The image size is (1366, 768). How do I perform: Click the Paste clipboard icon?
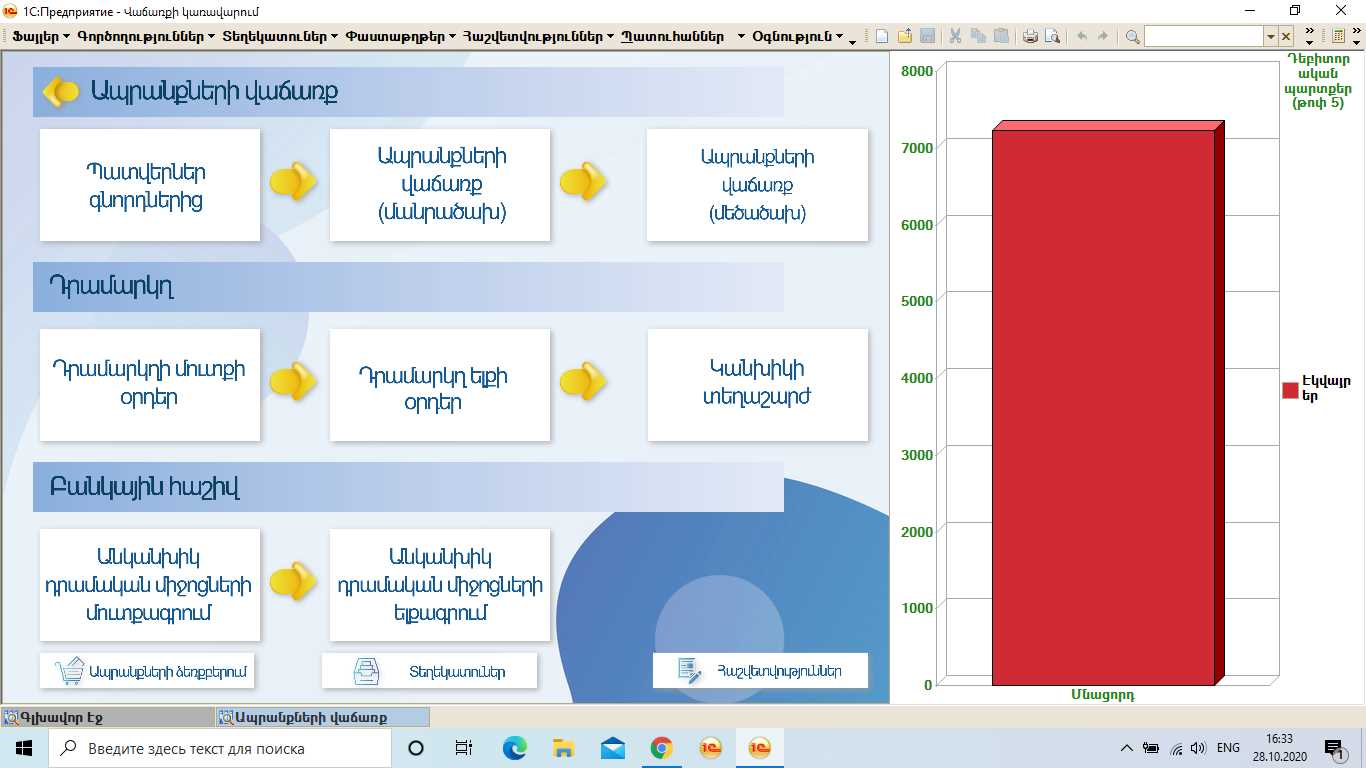pos(1001,36)
